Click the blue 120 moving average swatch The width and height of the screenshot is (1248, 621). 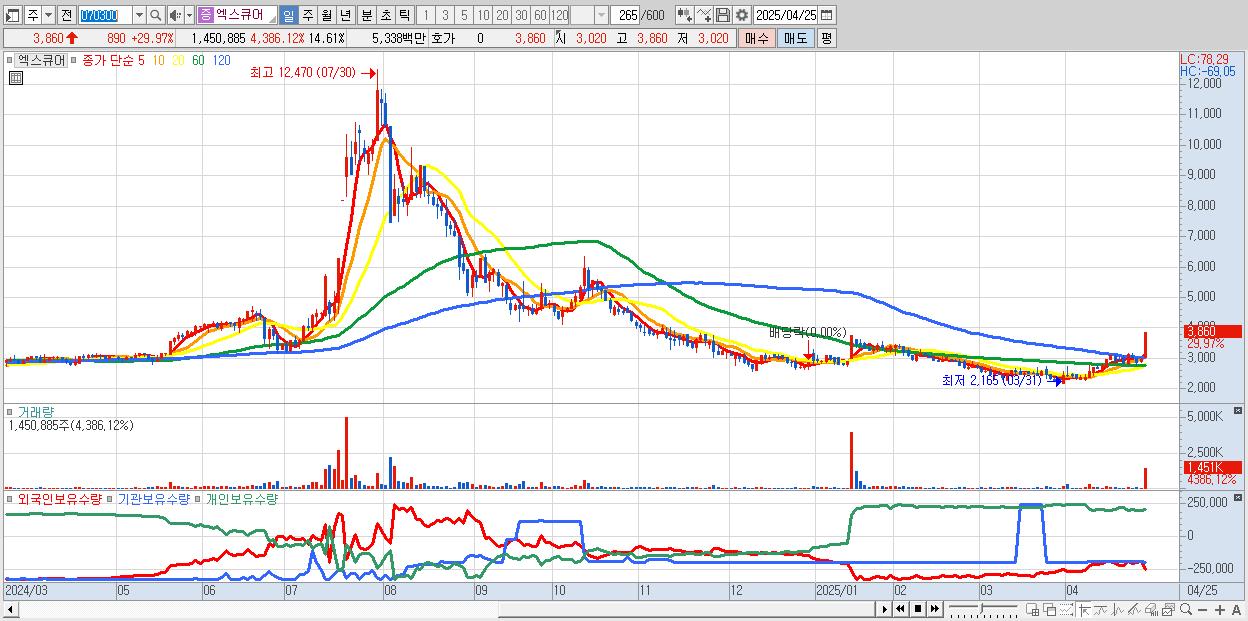tap(221, 60)
